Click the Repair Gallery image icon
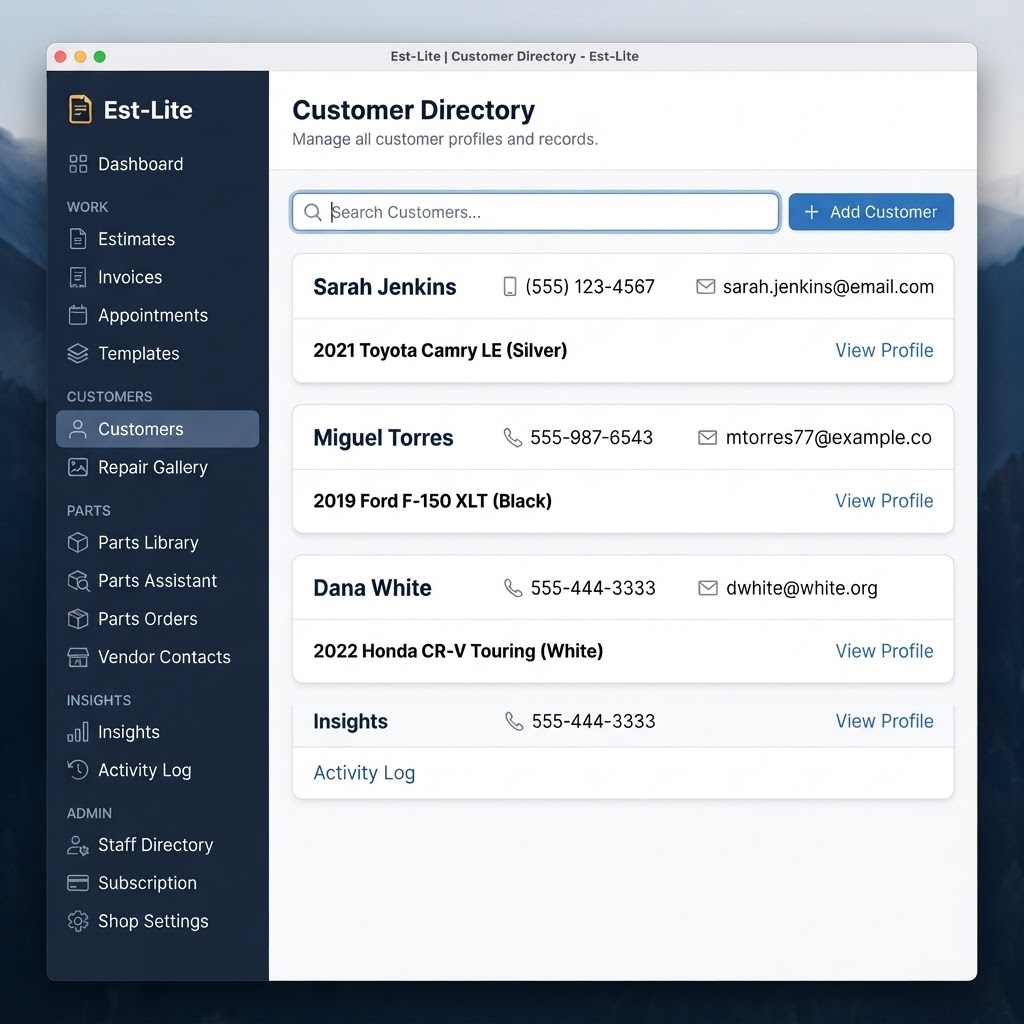The height and width of the screenshot is (1024, 1024). coord(78,467)
